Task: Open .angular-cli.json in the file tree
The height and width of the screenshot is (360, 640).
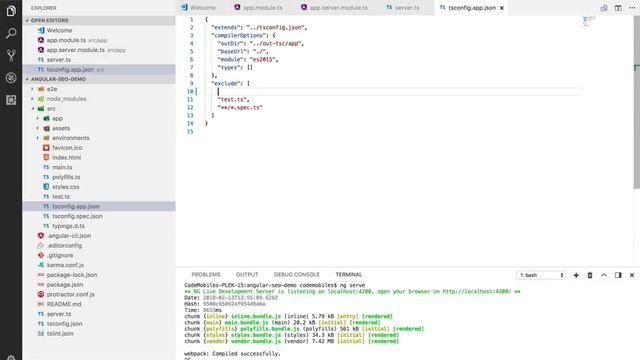Action: pyautogui.click(x=99, y=236)
